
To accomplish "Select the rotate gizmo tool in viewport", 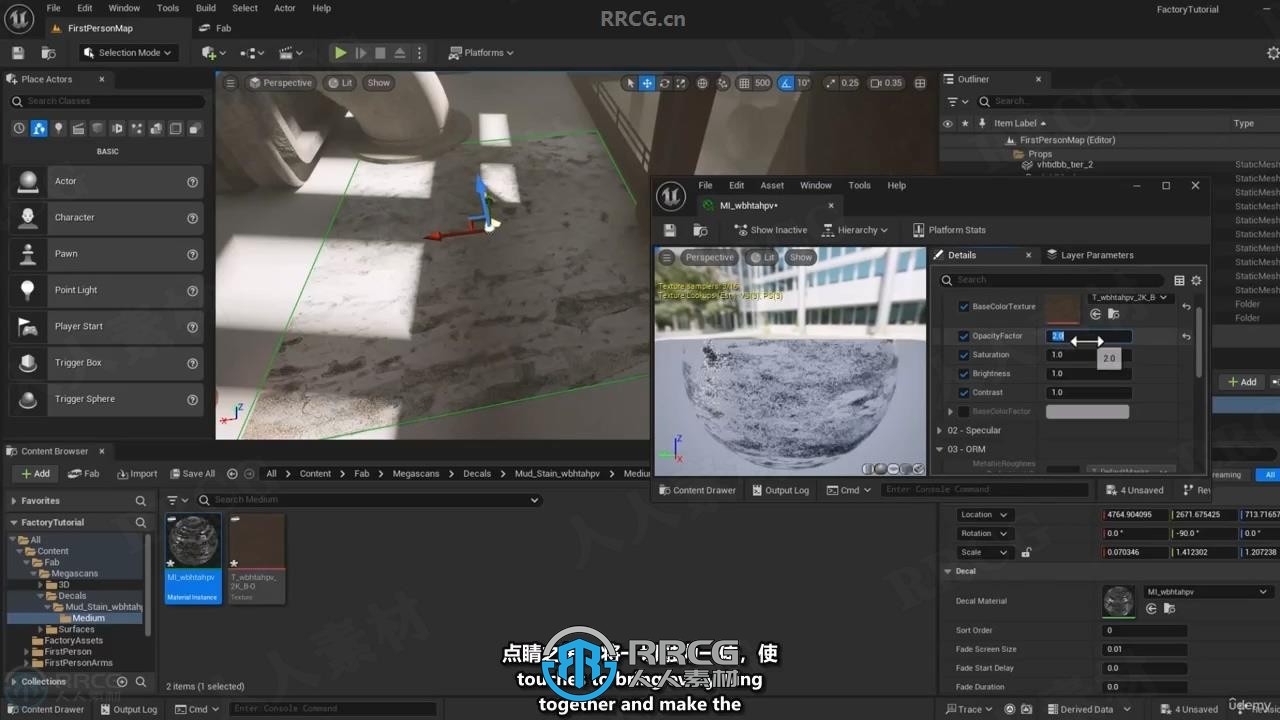I will 664,83.
